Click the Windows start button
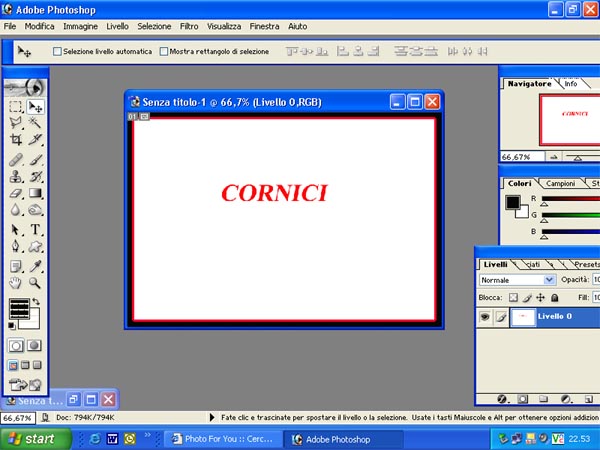600x450 pixels. [x=35, y=439]
